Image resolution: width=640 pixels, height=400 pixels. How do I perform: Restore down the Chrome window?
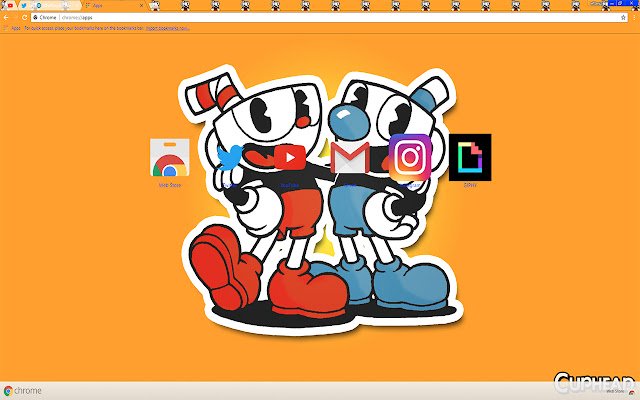pos(620,3)
